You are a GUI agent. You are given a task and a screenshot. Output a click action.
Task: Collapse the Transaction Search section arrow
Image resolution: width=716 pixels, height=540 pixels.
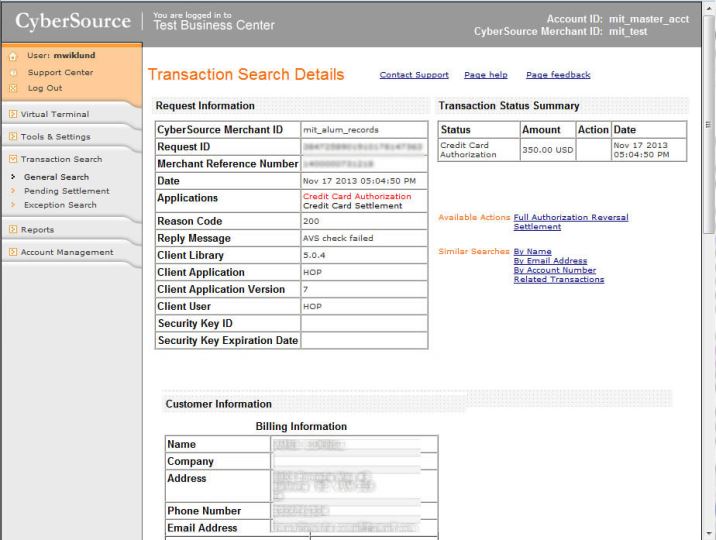pyautogui.click(x=12, y=159)
